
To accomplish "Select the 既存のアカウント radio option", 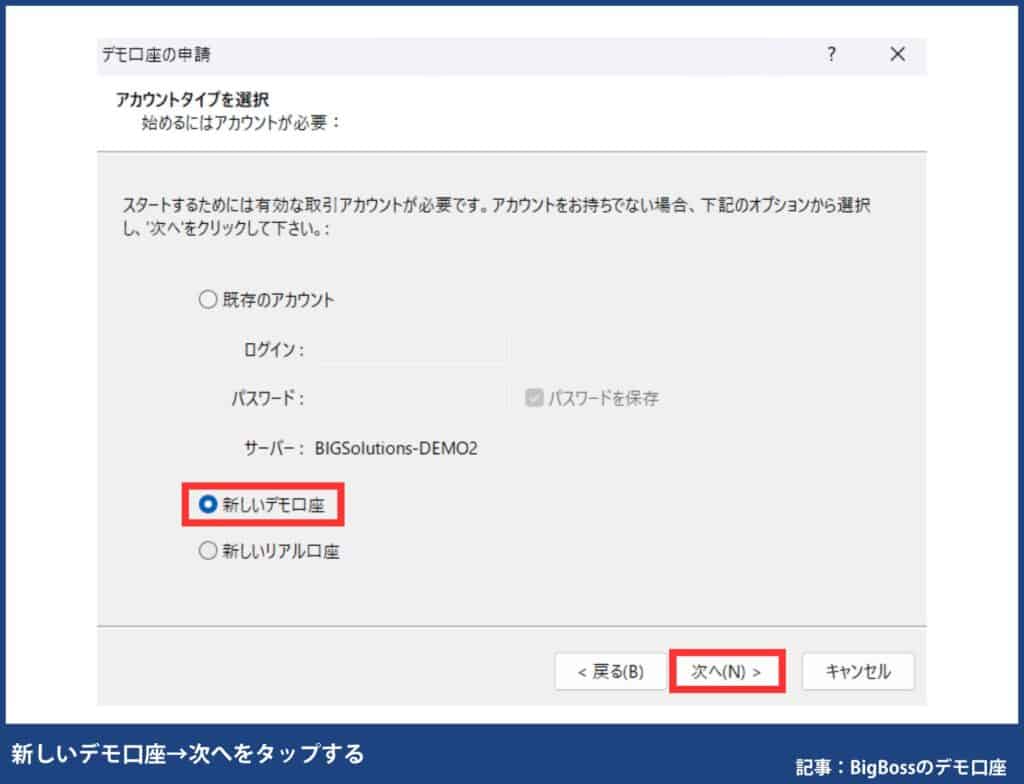I will (209, 298).
